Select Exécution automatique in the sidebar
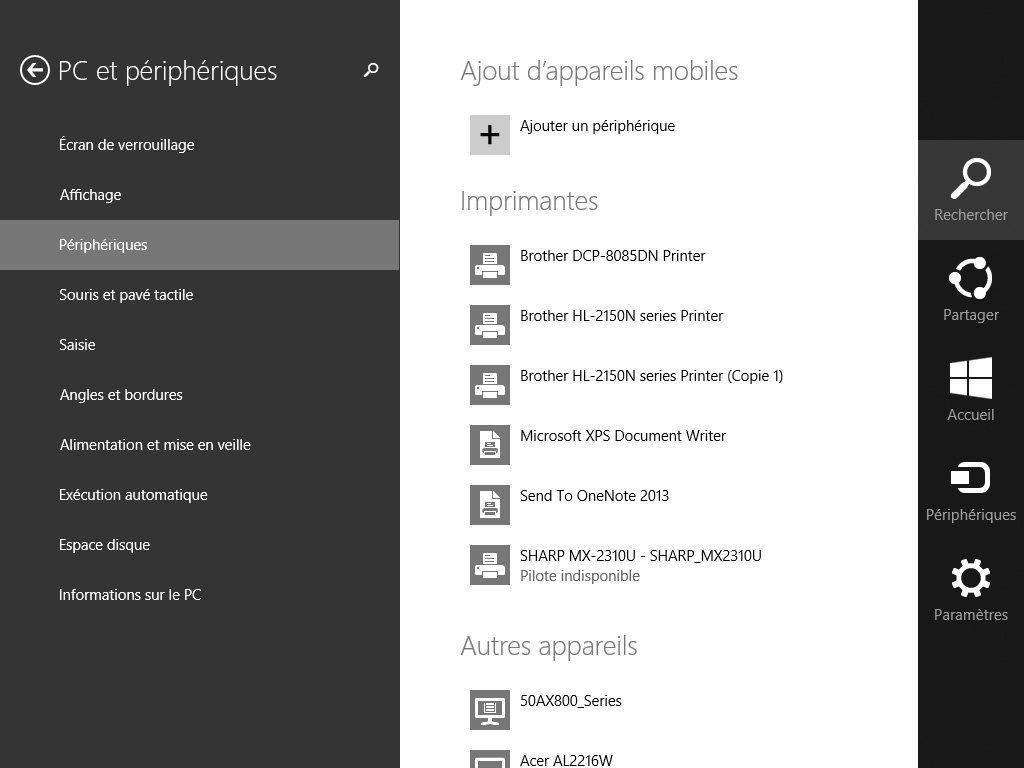 pyautogui.click(x=199, y=495)
